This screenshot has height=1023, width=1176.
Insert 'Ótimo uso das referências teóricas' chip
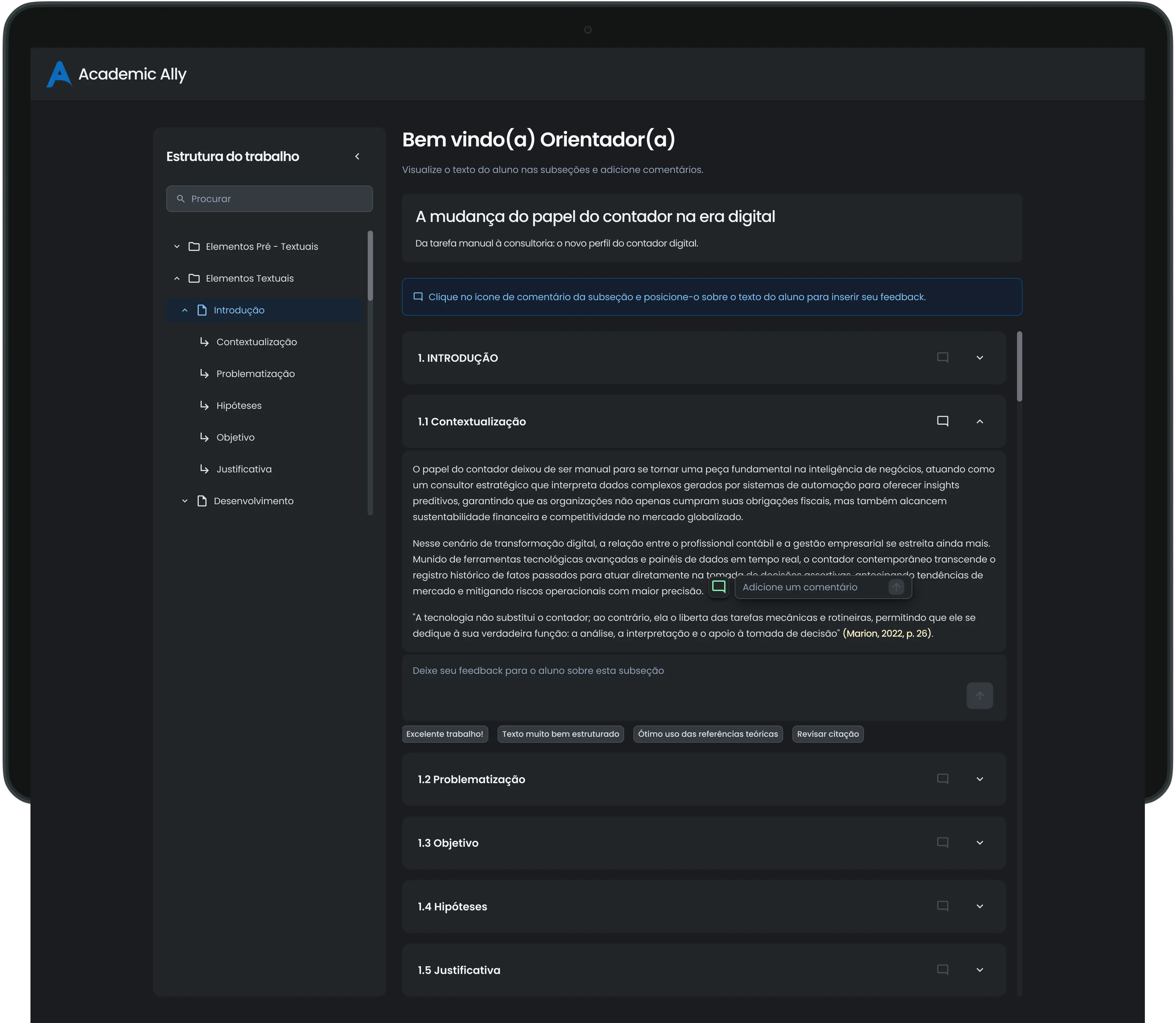point(708,734)
